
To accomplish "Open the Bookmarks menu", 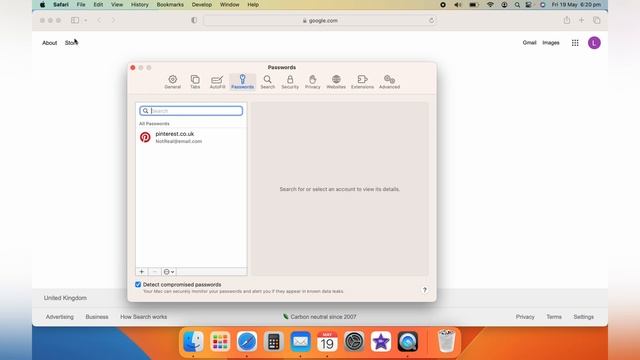I will [170, 4].
